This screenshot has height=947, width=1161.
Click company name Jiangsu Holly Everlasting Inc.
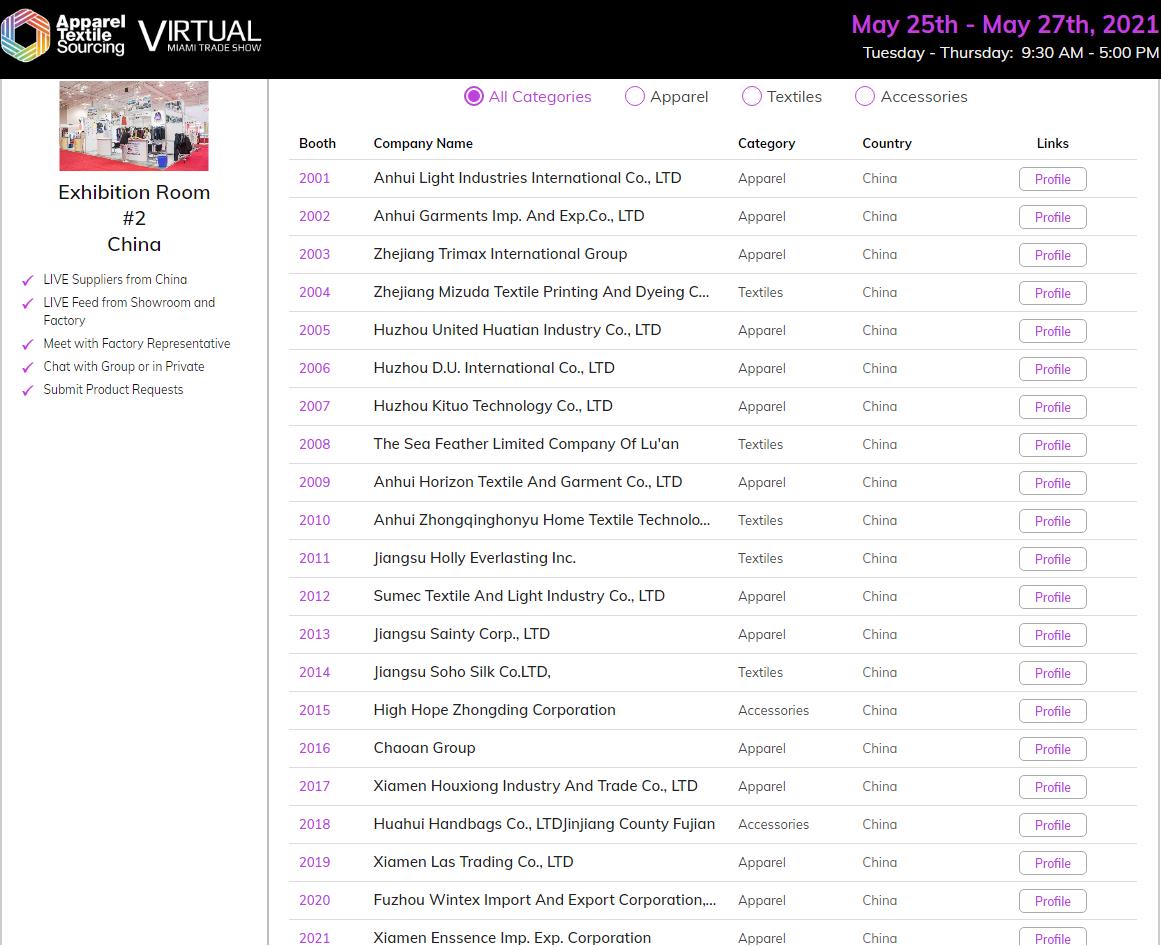pos(475,558)
